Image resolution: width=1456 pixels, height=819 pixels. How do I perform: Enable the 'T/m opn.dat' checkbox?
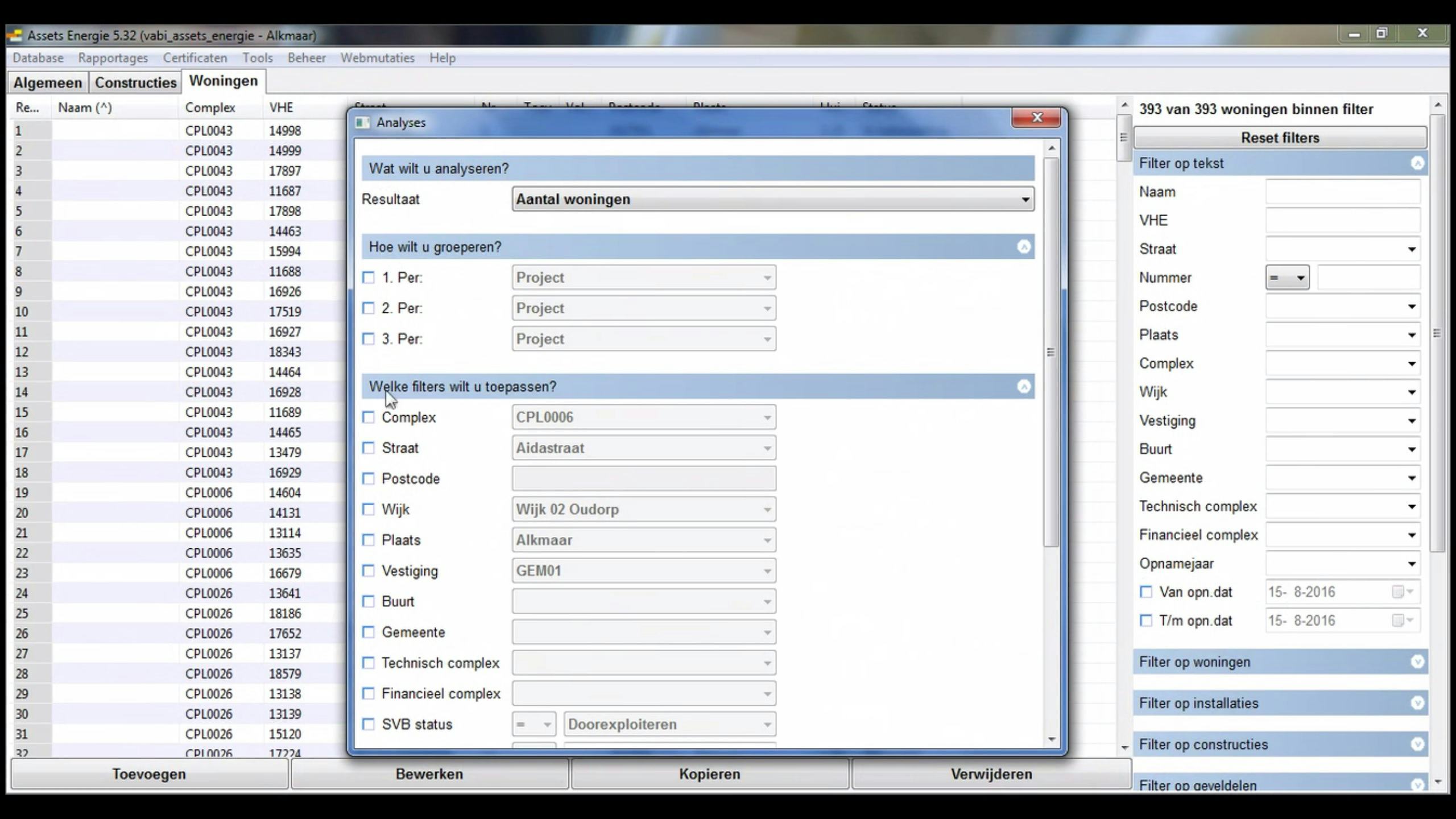[x=1146, y=621]
